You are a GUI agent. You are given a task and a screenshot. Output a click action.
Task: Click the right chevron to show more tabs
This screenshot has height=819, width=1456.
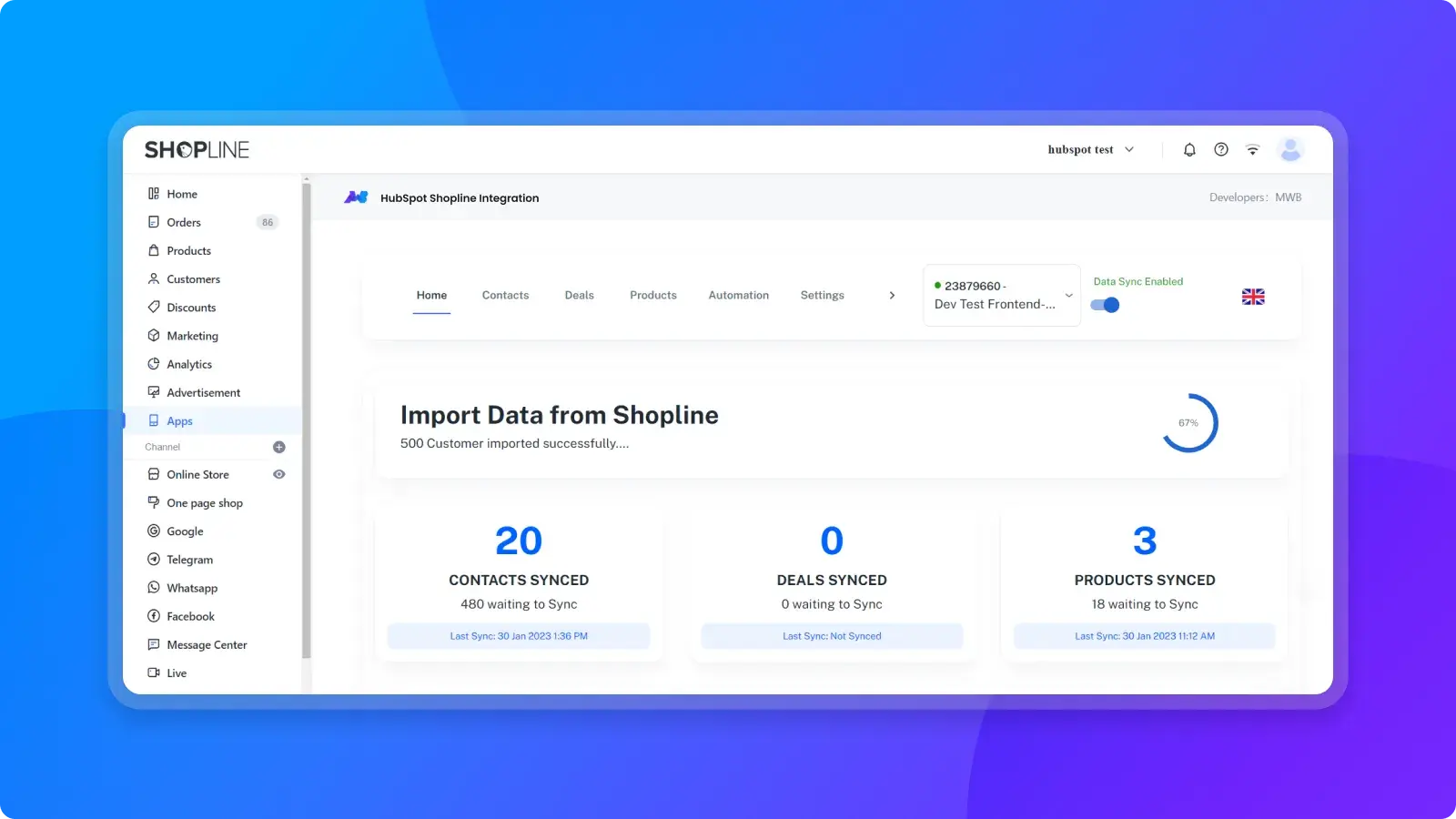pos(892,296)
